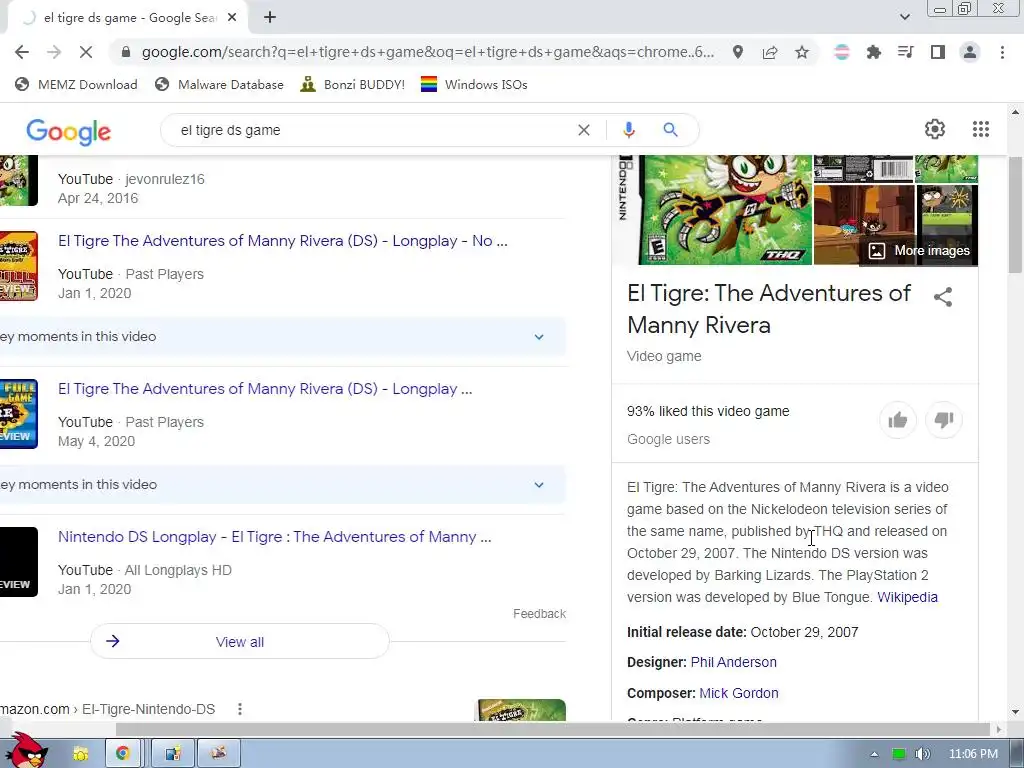
Task: Open the volume control in system tray
Action: pyautogui.click(x=922, y=754)
